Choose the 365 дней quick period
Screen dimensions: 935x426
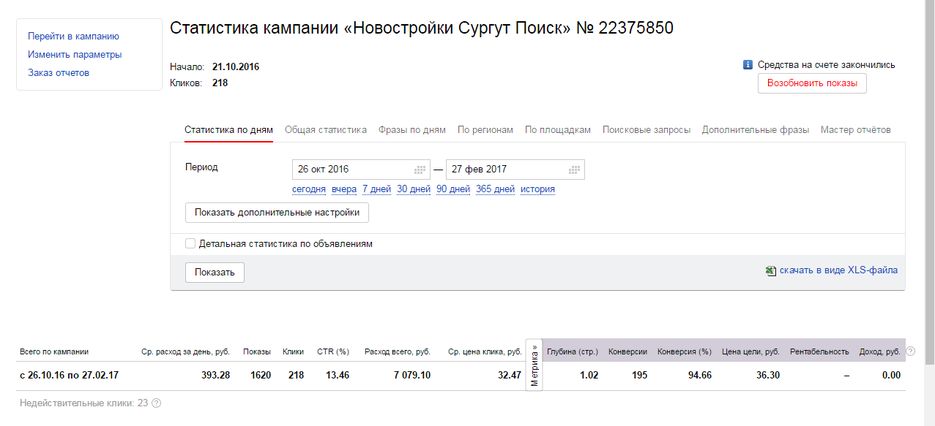pyautogui.click(x=495, y=189)
